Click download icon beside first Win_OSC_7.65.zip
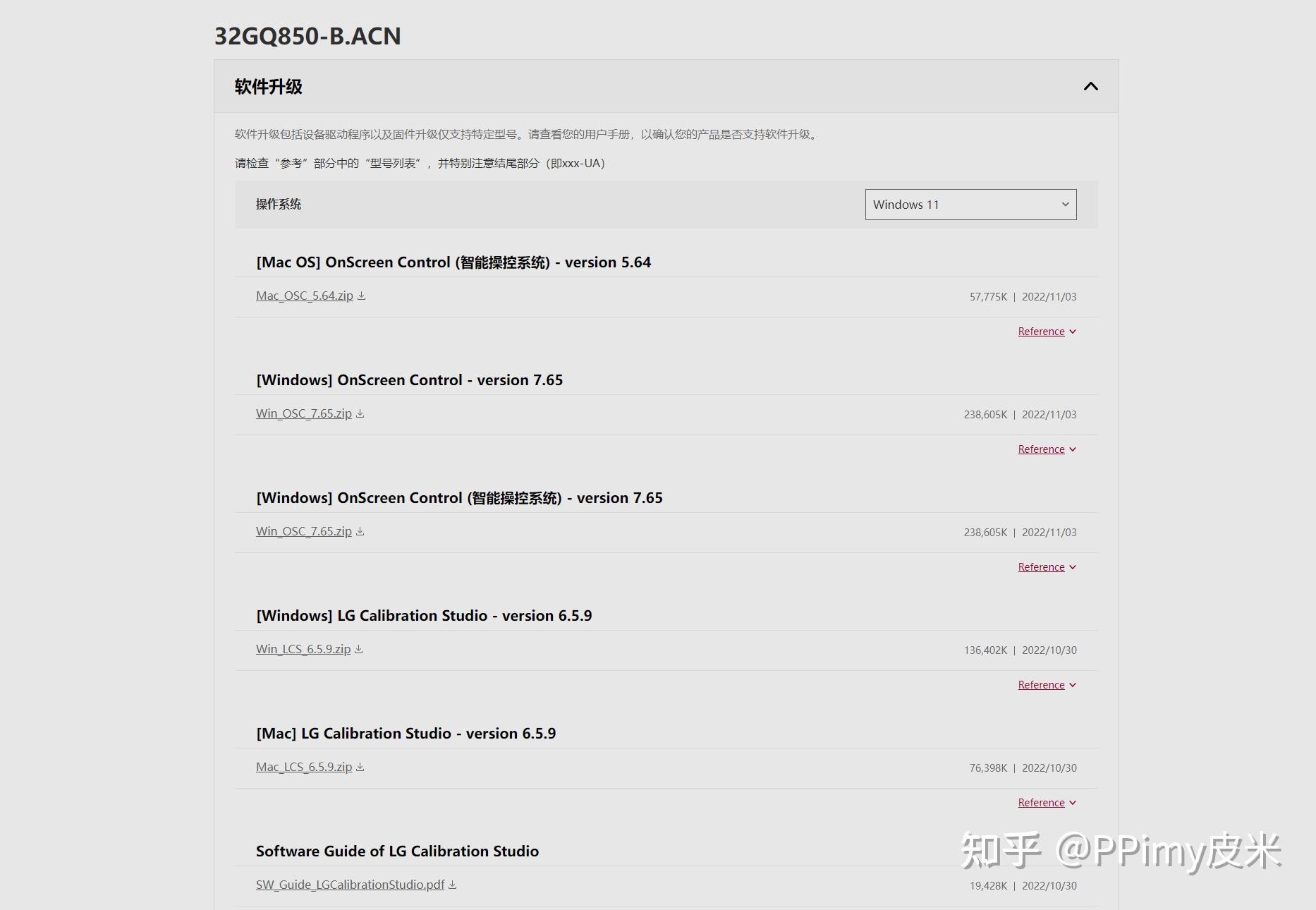This screenshot has width=1316, height=910. click(x=360, y=414)
